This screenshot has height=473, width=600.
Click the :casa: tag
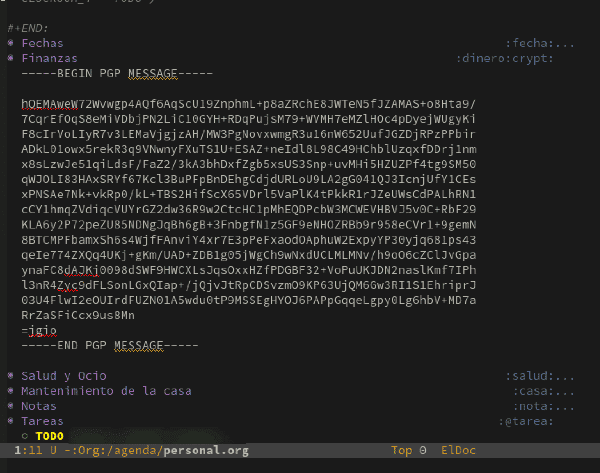pyautogui.click(x=534, y=391)
